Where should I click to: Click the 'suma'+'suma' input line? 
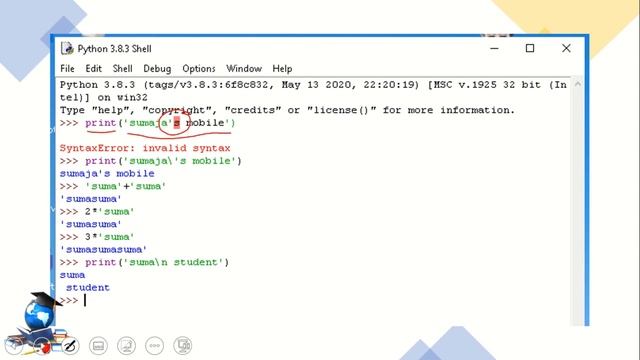click(x=113, y=186)
